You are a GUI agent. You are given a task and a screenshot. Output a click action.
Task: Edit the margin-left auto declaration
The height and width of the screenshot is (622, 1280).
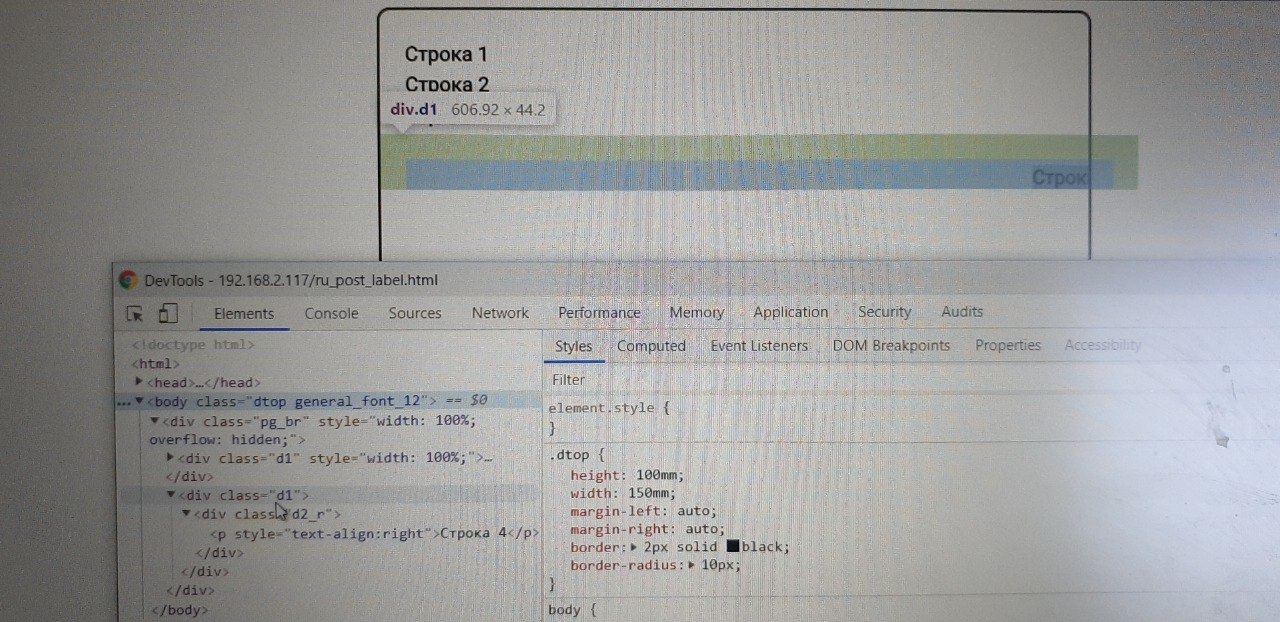(644, 511)
